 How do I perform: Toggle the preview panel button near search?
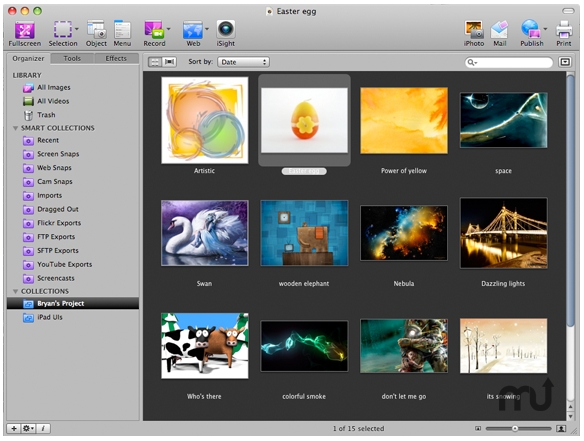pyautogui.click(x=565, y=62)
